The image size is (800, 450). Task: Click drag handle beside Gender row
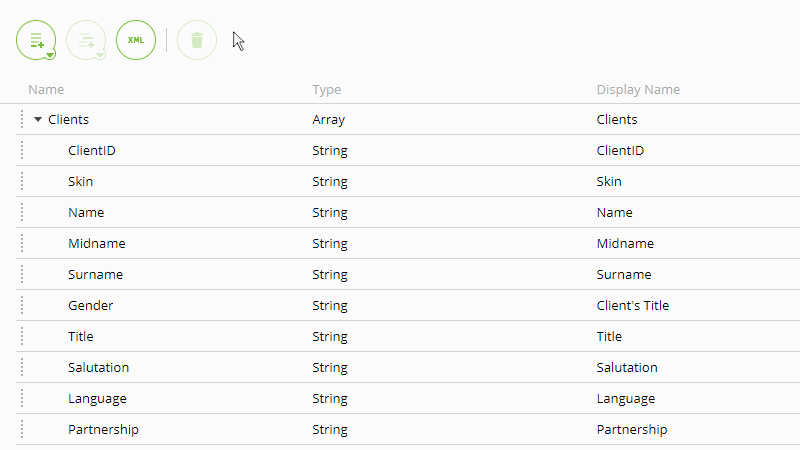point(22,306)
